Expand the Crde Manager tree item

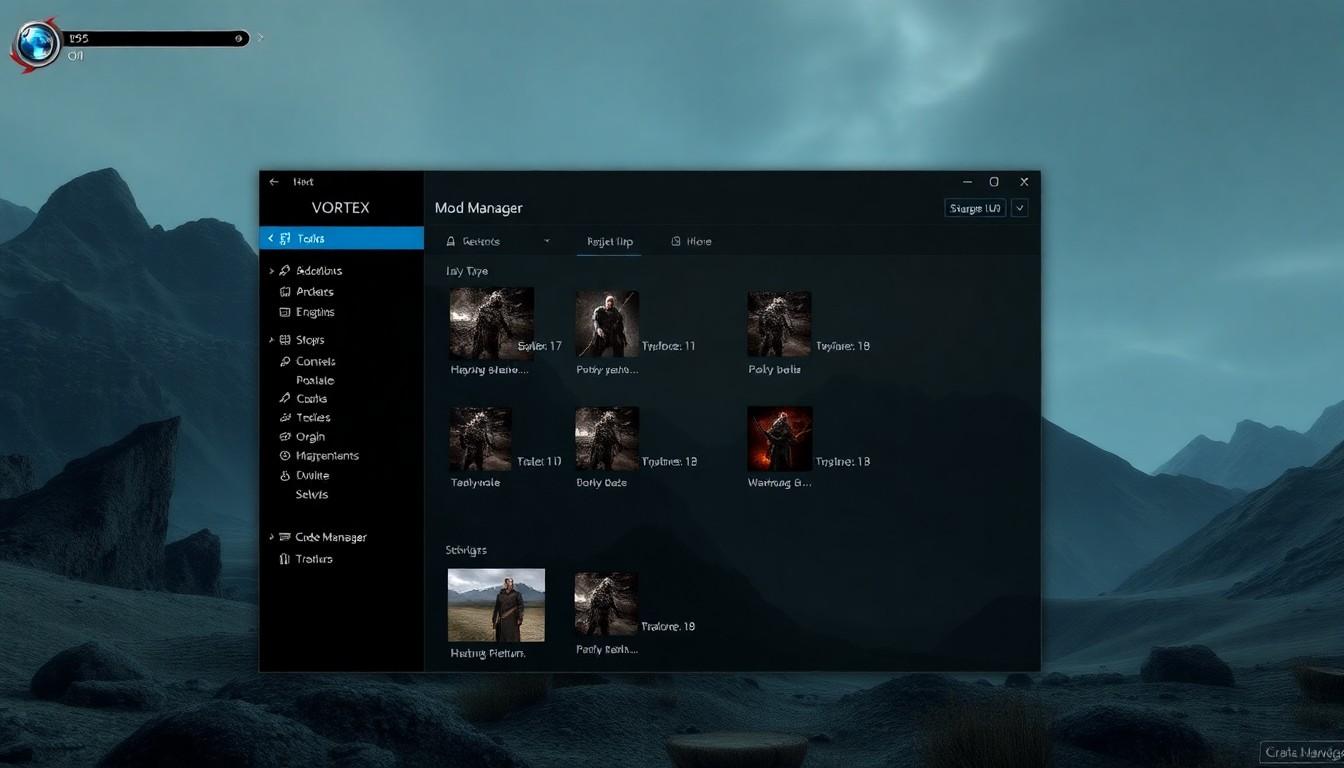pos(271,538)
